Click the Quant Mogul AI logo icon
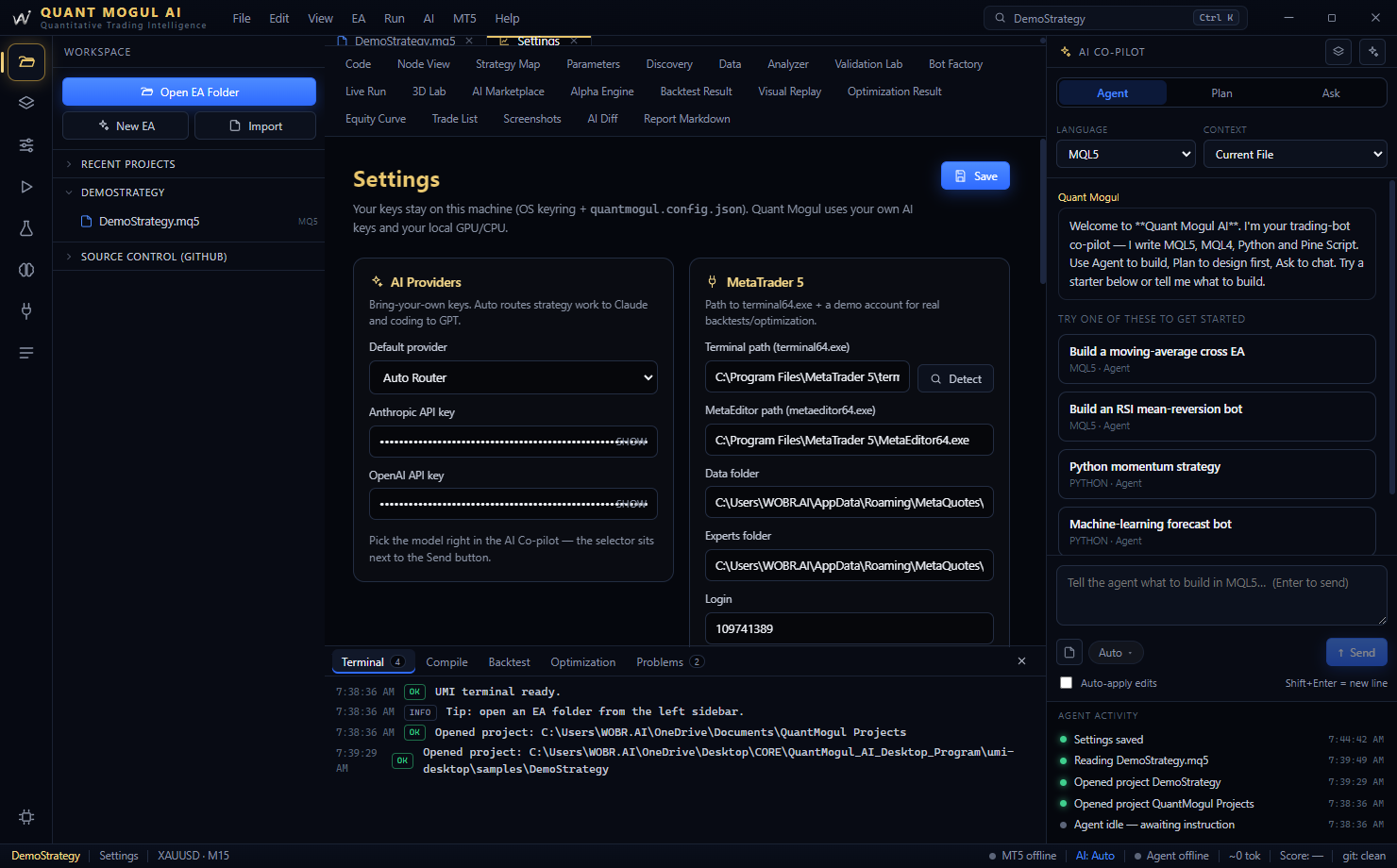 click(x=22, y=18)
